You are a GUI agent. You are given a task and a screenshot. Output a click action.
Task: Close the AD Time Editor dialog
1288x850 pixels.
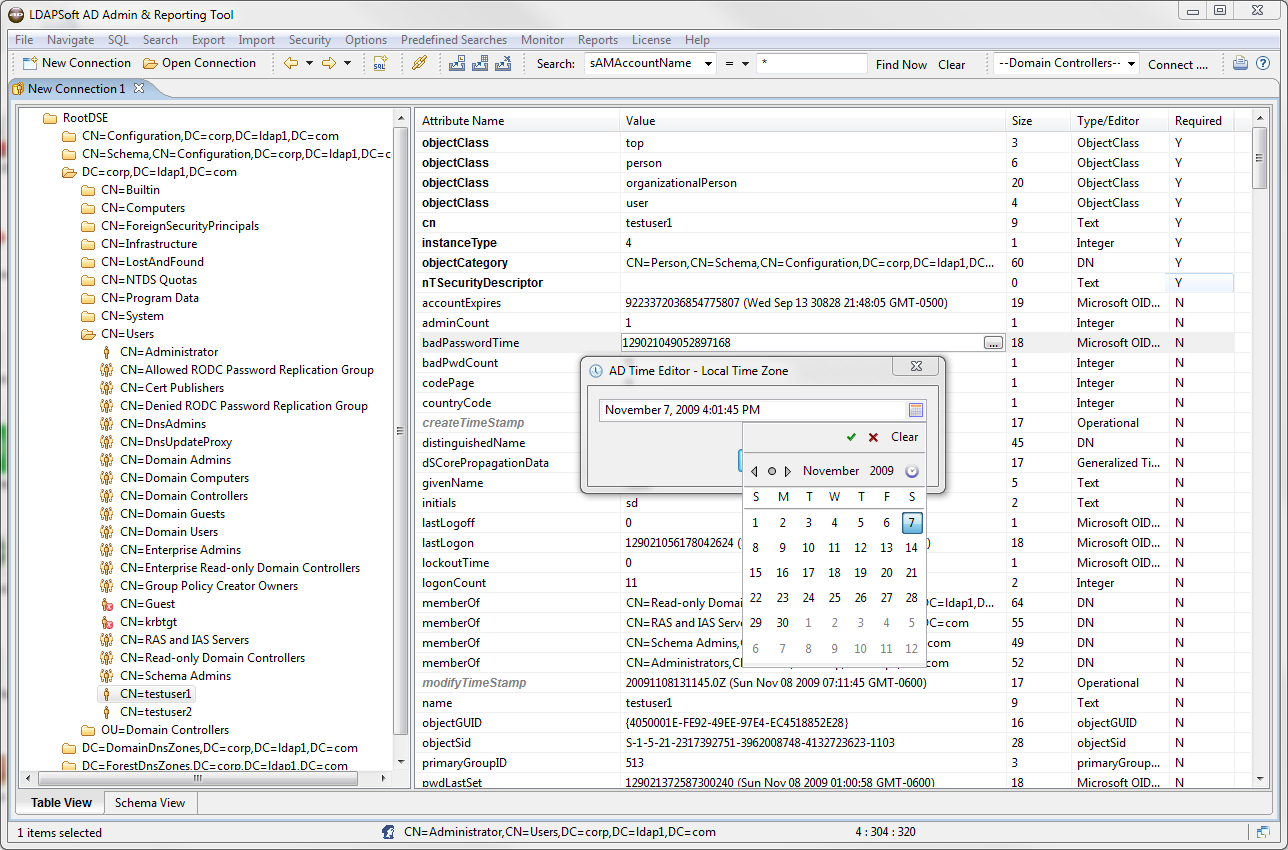tap(915, 368)
